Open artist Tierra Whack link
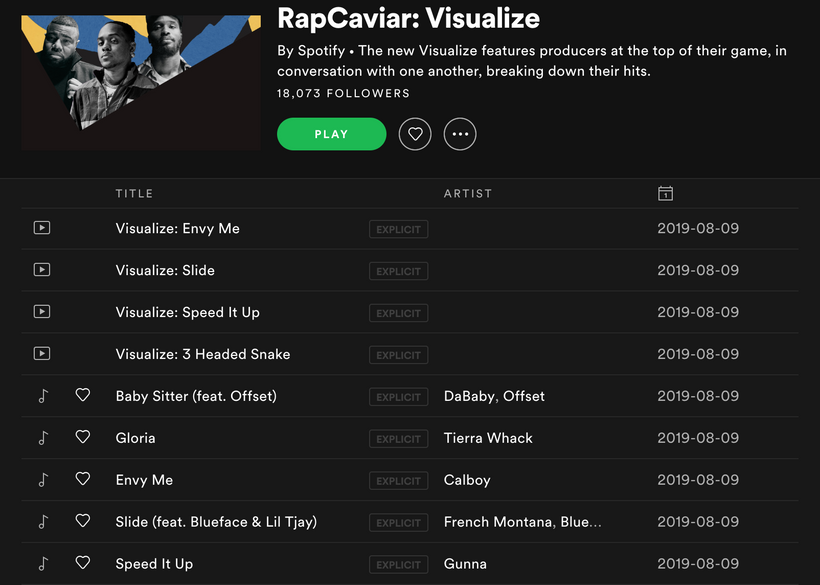The width and height of the screenshot is (820, 585). pyautogui.click(x=488, y=438)
